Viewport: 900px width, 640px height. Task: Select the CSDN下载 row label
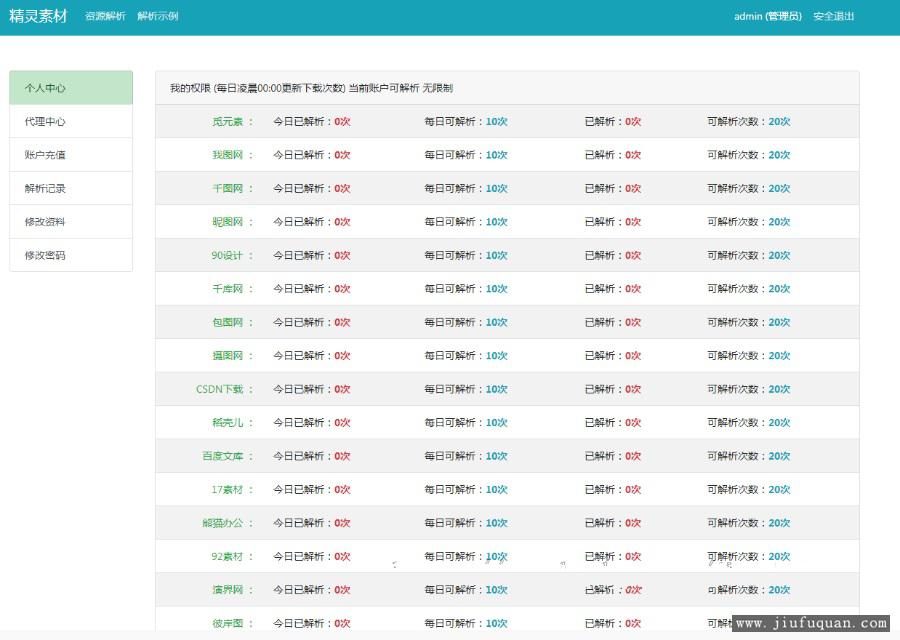coord(220,389)
